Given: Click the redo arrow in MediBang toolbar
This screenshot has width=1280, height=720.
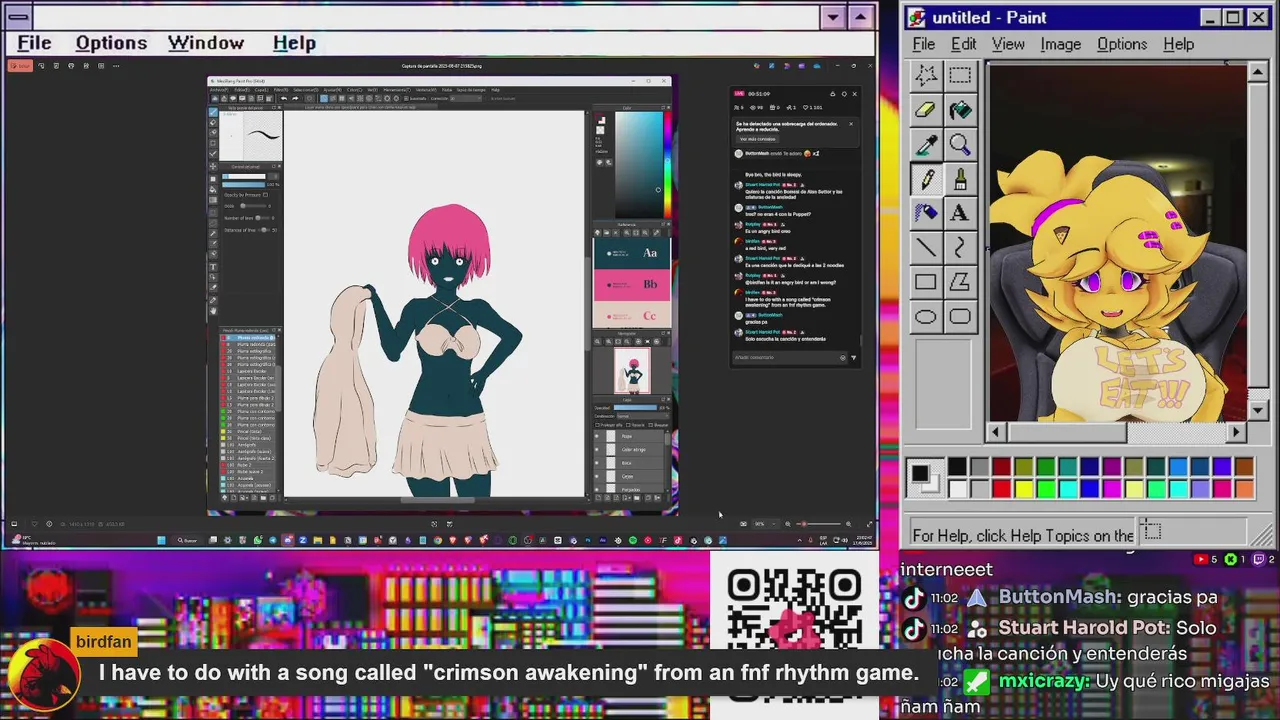Looking at the screenshot, I should click(x=295, y=98).
